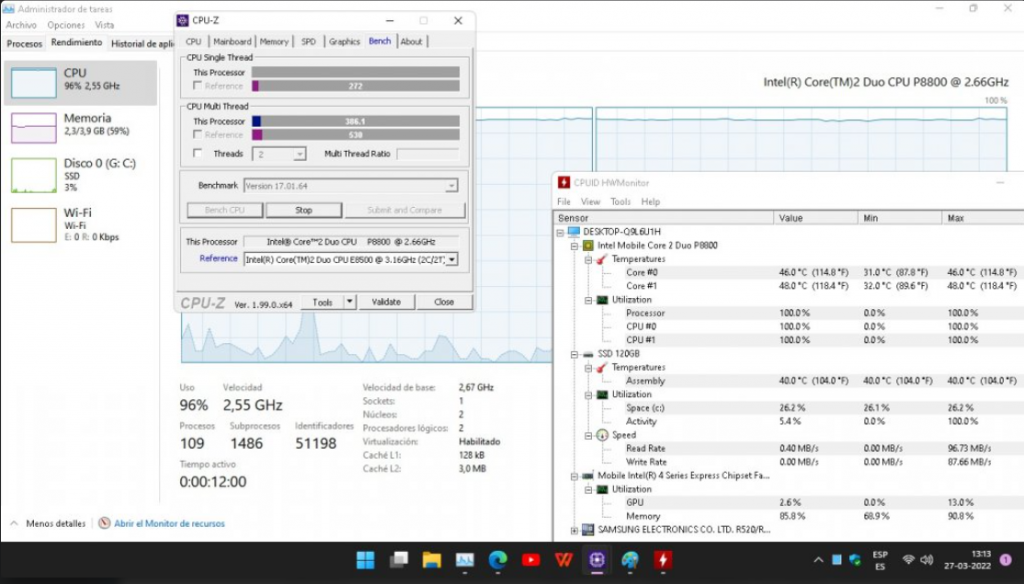Enable the Threads checkbox in CPU-Z
The width and height of the screenshot is (1024, 584).
click(197, 154)
